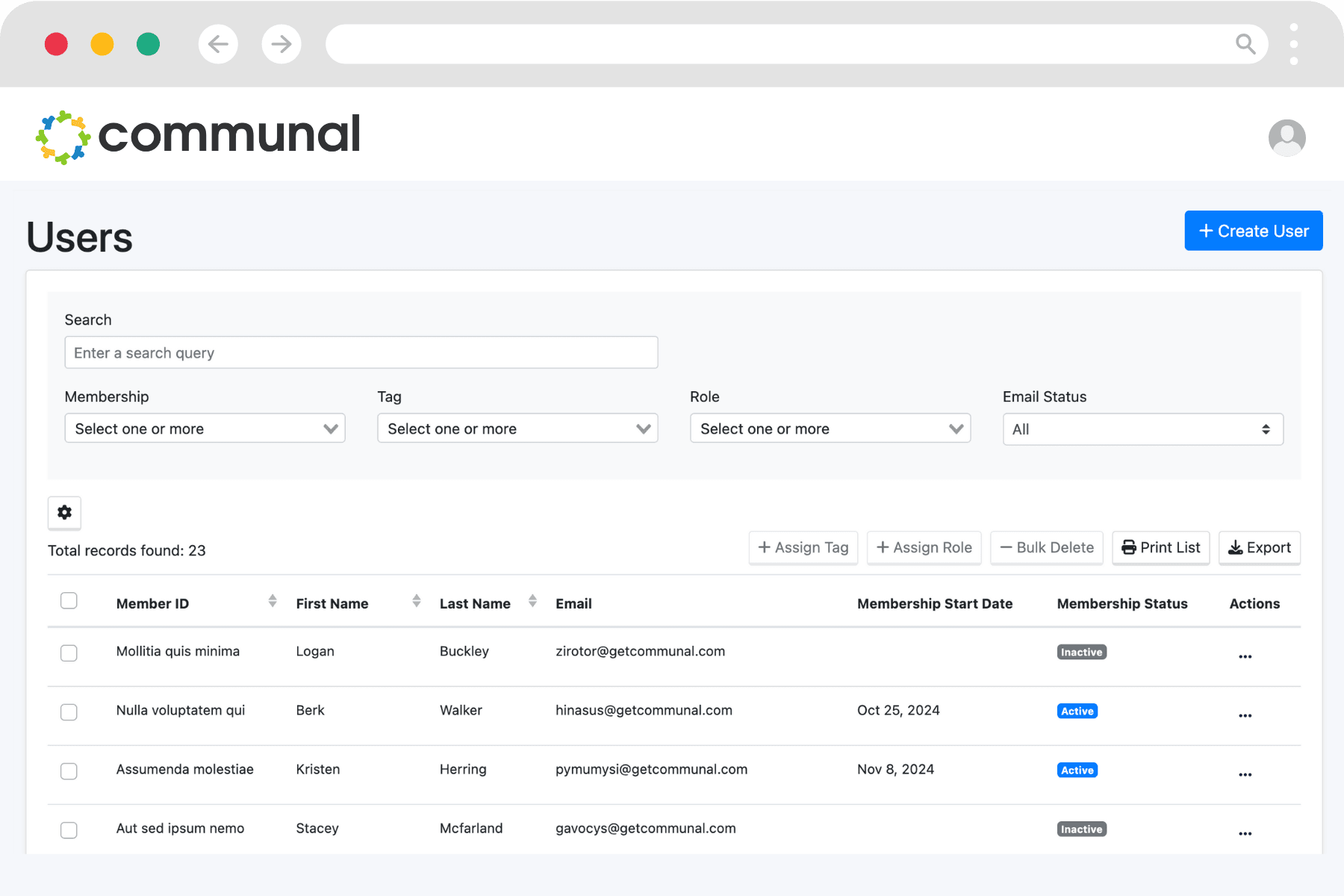Open actions menu for Logan Buckley
Screen dimensions: 1344x896
pyautogui.click(x=1245, y=656)
